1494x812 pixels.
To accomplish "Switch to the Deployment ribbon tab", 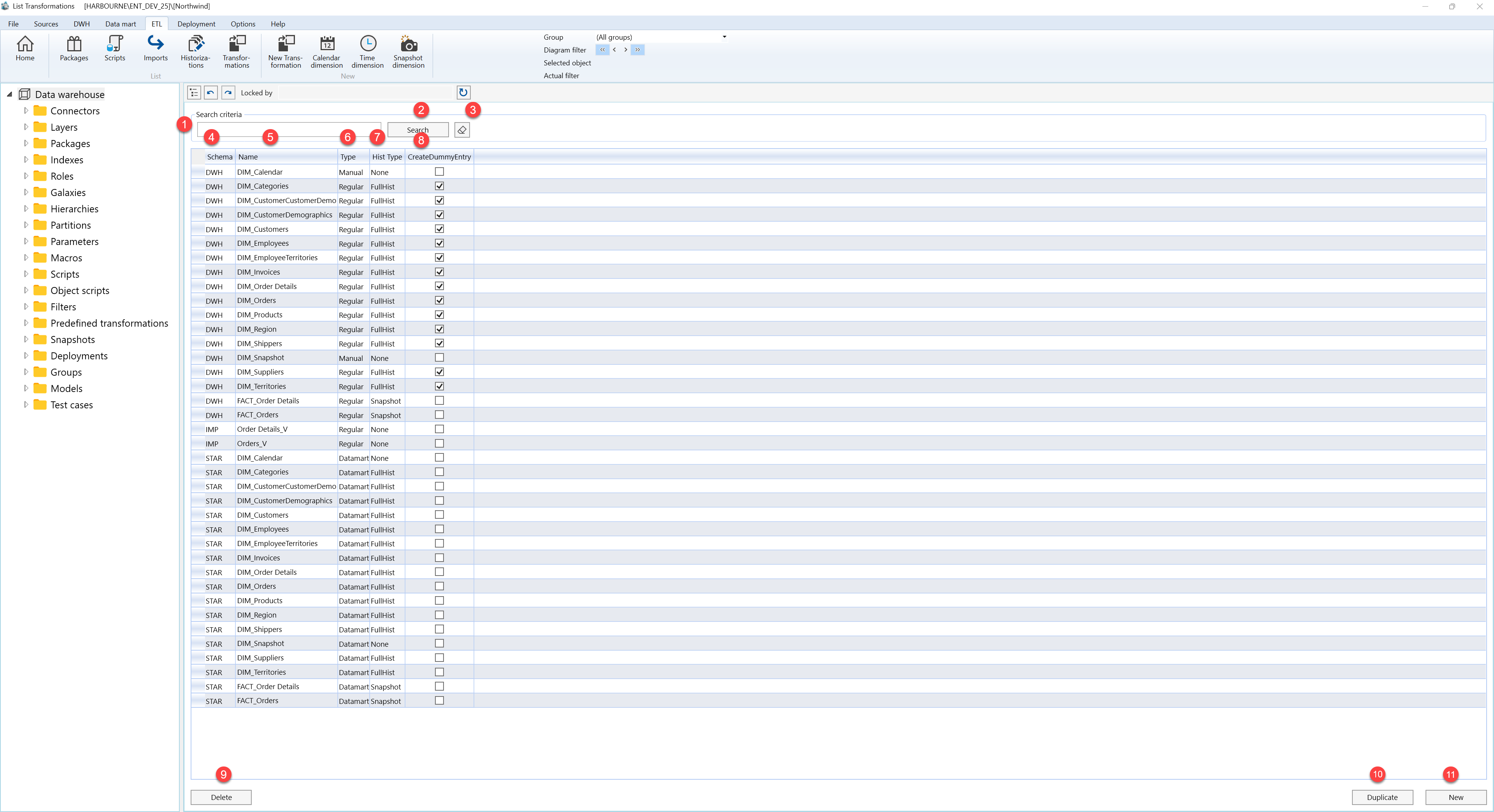I will (196, 24).
